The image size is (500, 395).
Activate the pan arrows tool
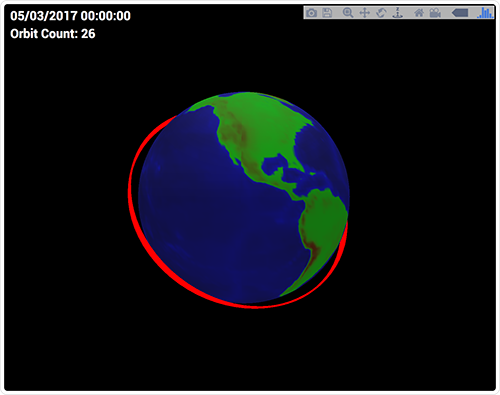[365, 13]
